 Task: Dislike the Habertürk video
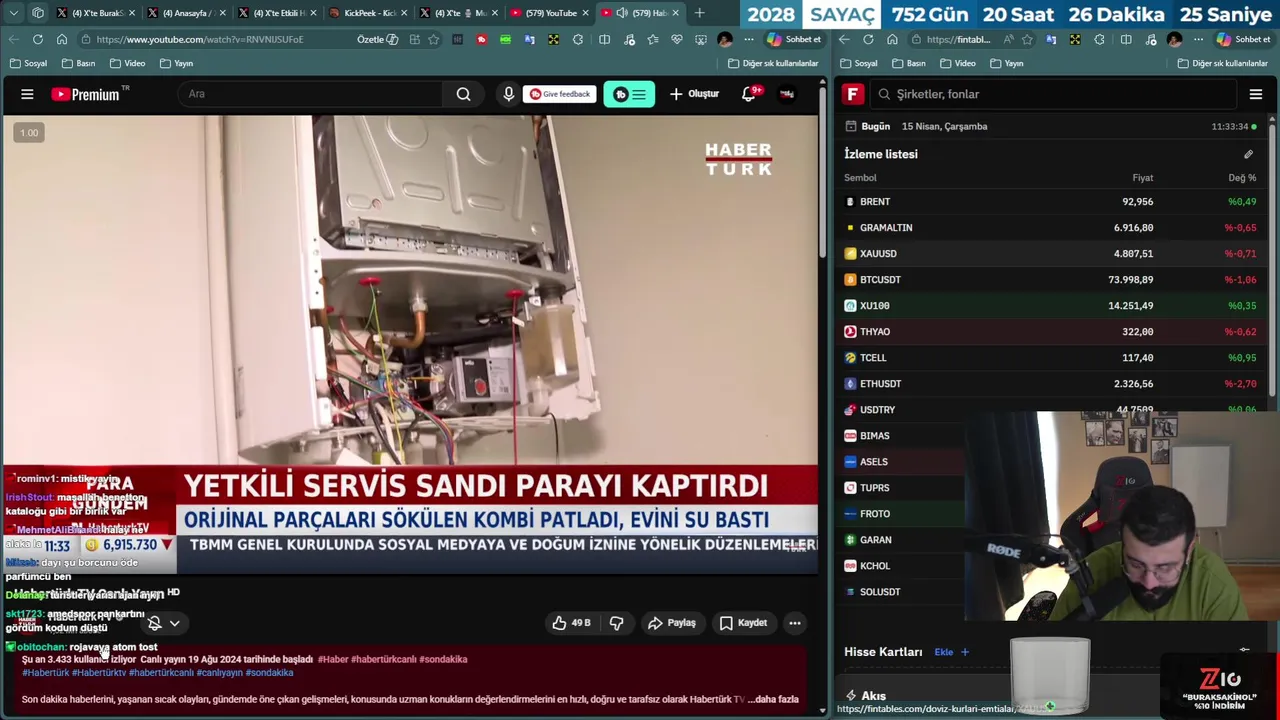pos(616,623)
